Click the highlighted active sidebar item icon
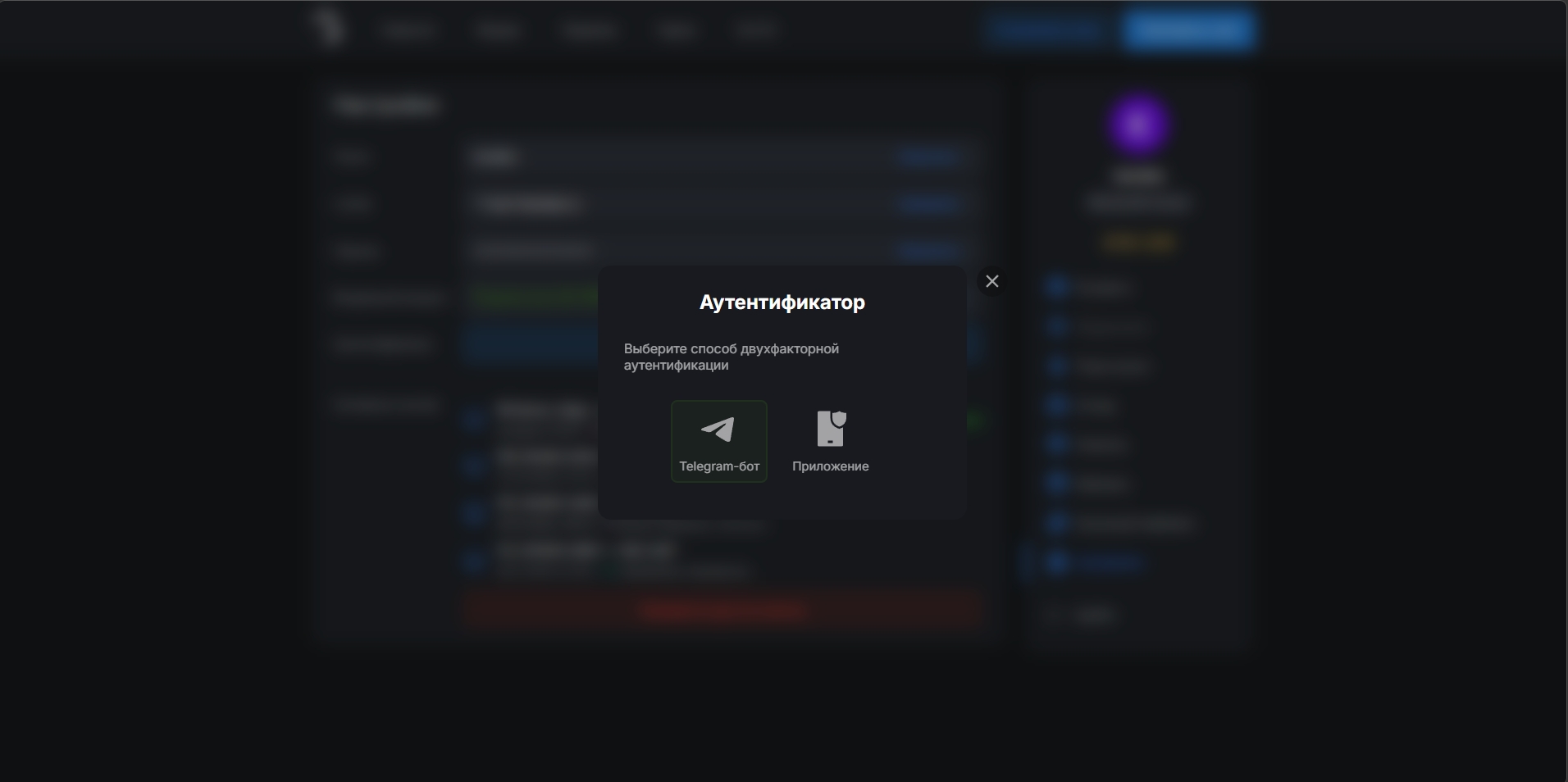 click(x=1057, y=563)
